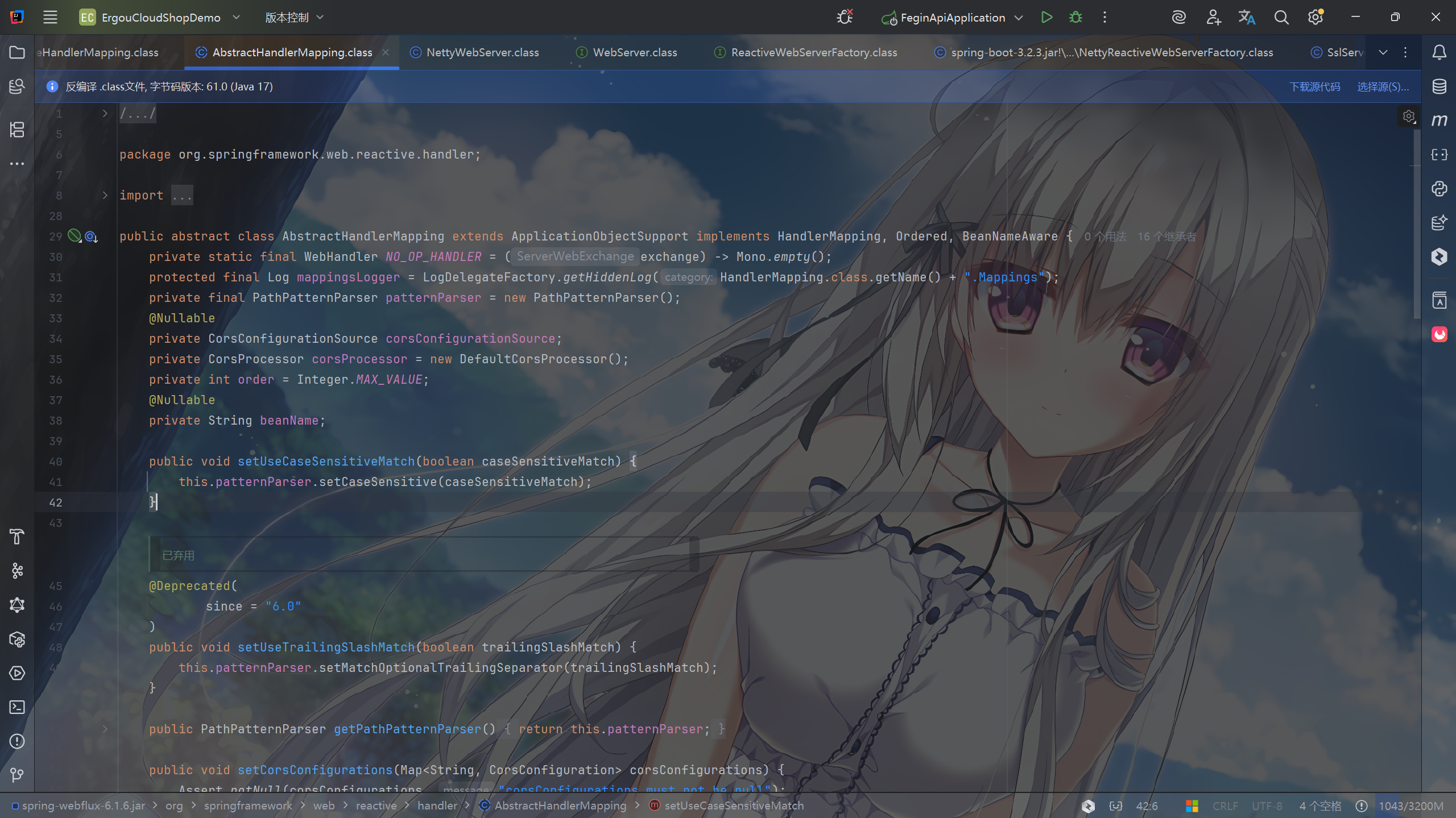Click spring-webflux-6.1.6.jar breadcrumb
1456x818 pixels.
(78, 806)
